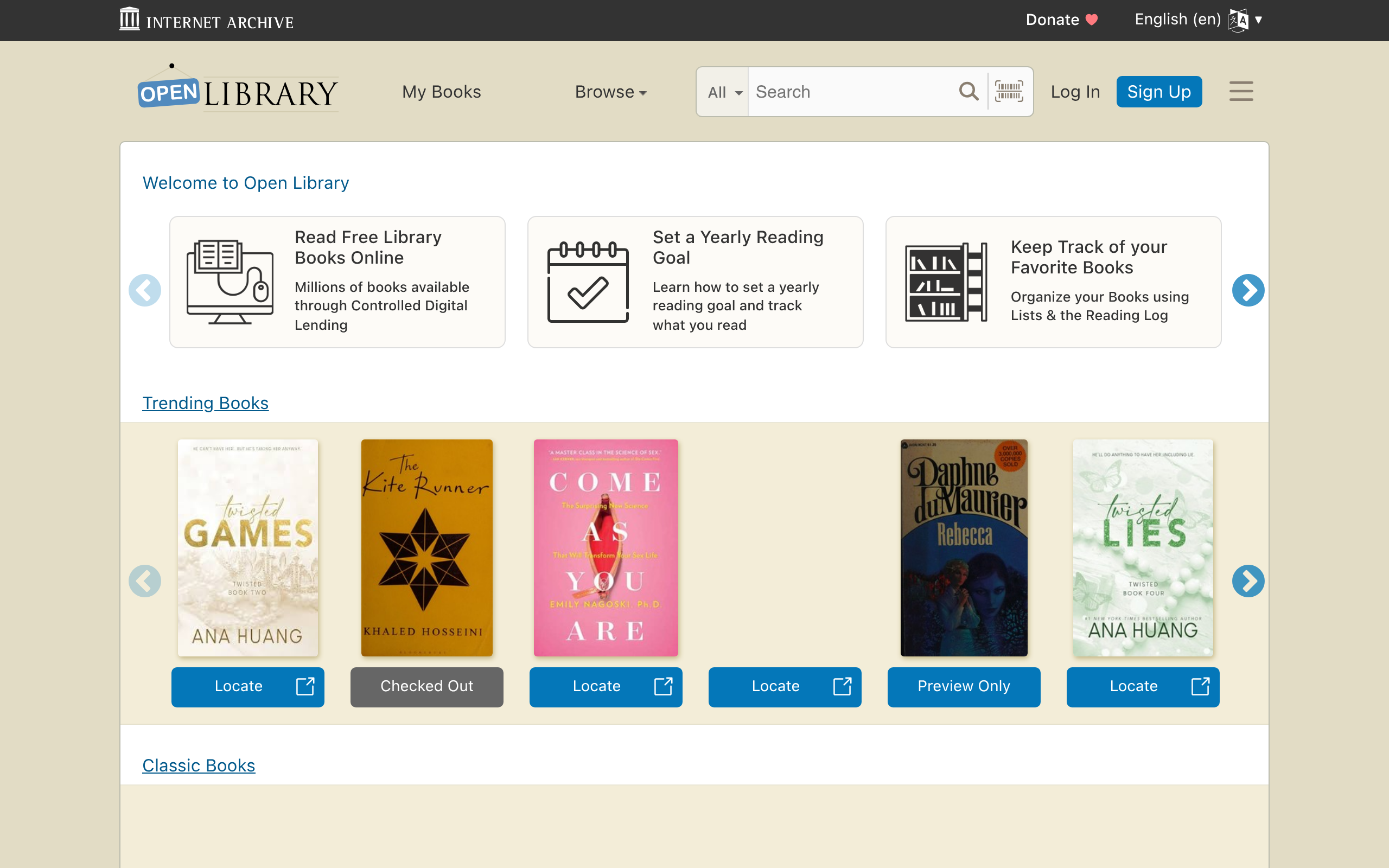The image size is (1389, 868).
Task: Click previous arrow of Trending Books carousel
Action: click(x=145, y=581)
